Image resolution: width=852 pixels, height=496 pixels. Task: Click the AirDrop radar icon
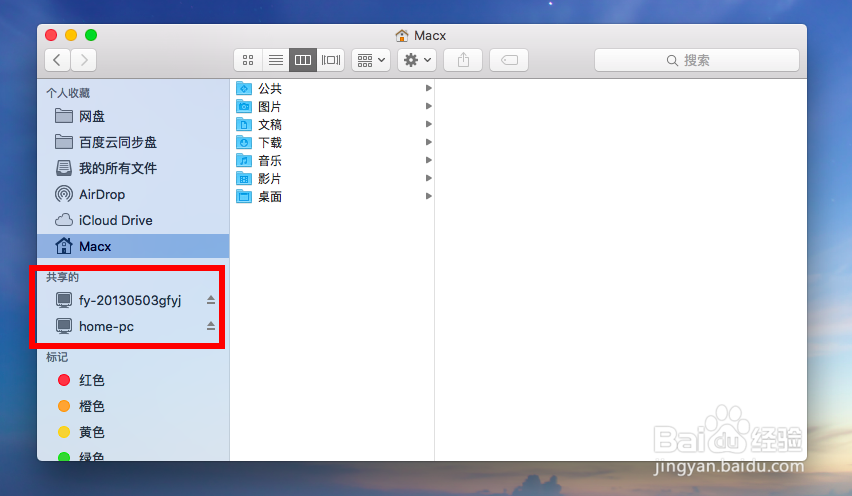pos(64,194)
